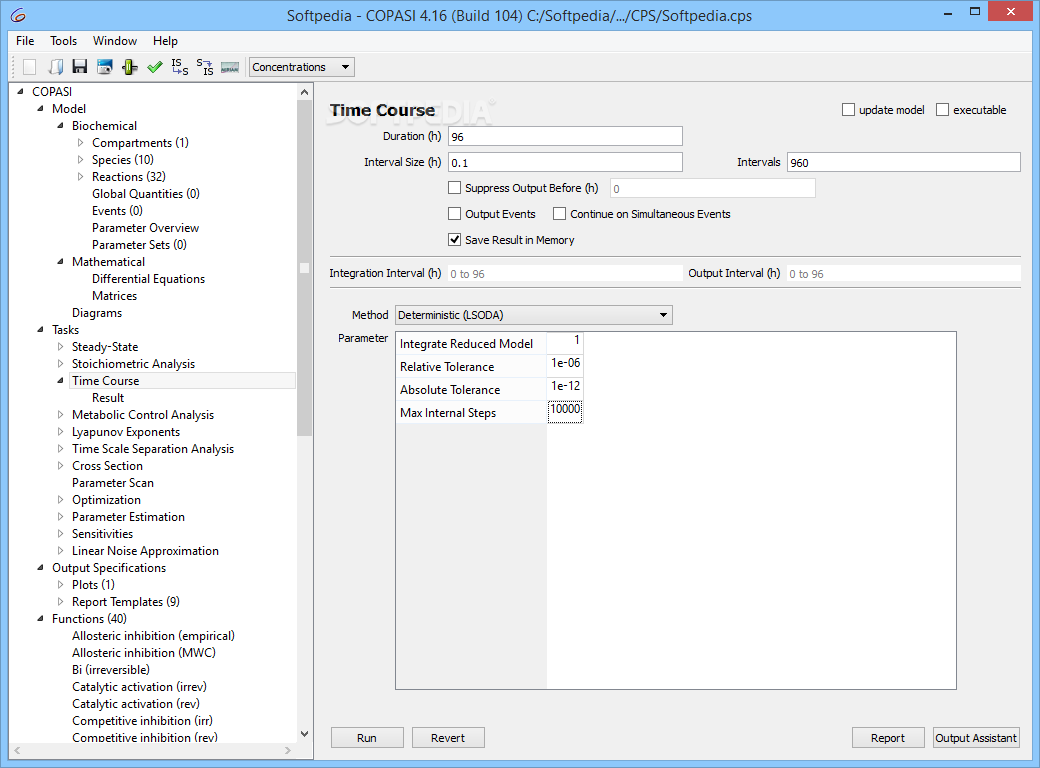Click tree panel scroll down arrow
This screenshot has width=1040, height=768.
coord(304,734)
